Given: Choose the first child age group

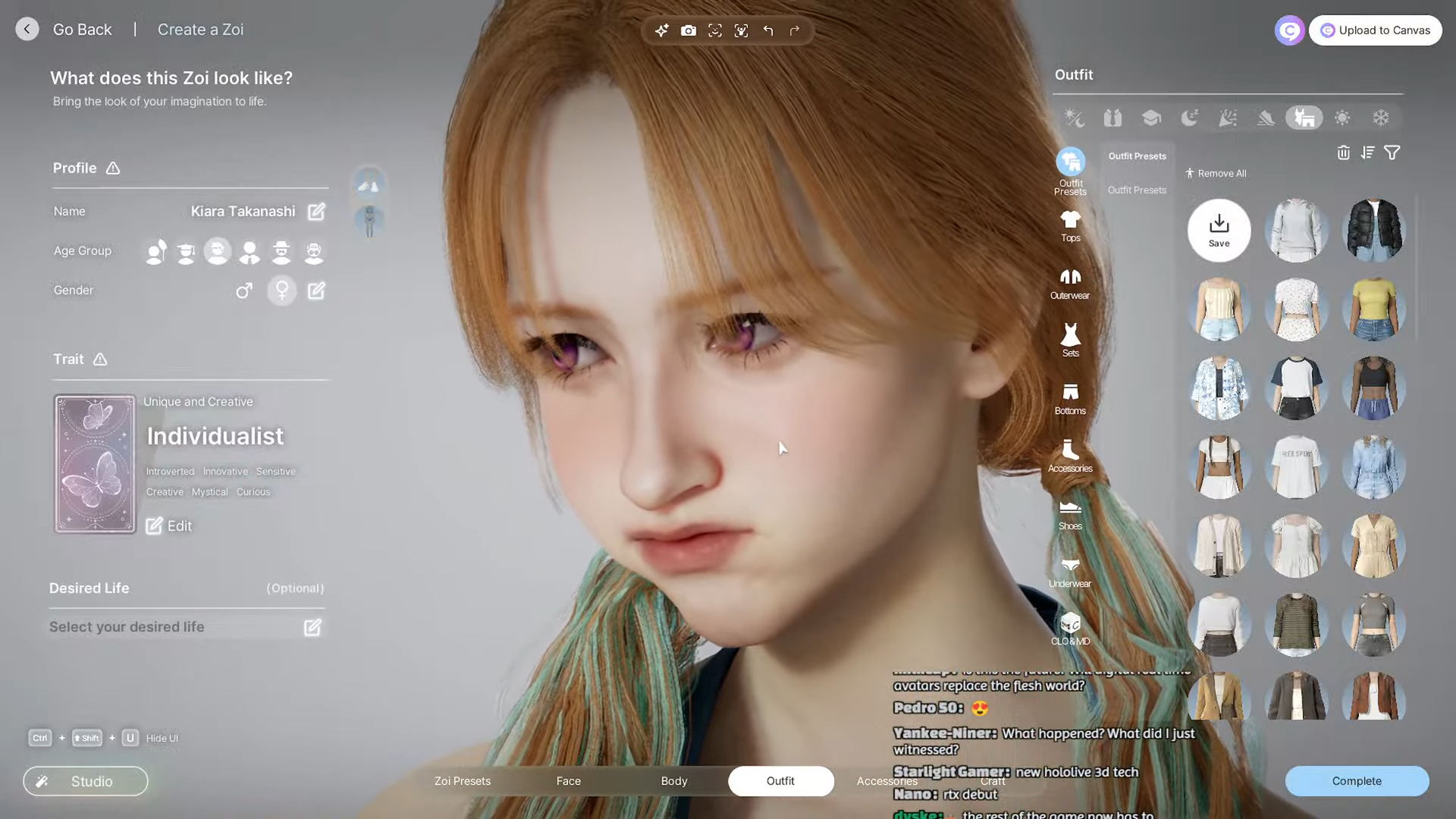Looking at the screenshot, I should (x=156, y=251).
